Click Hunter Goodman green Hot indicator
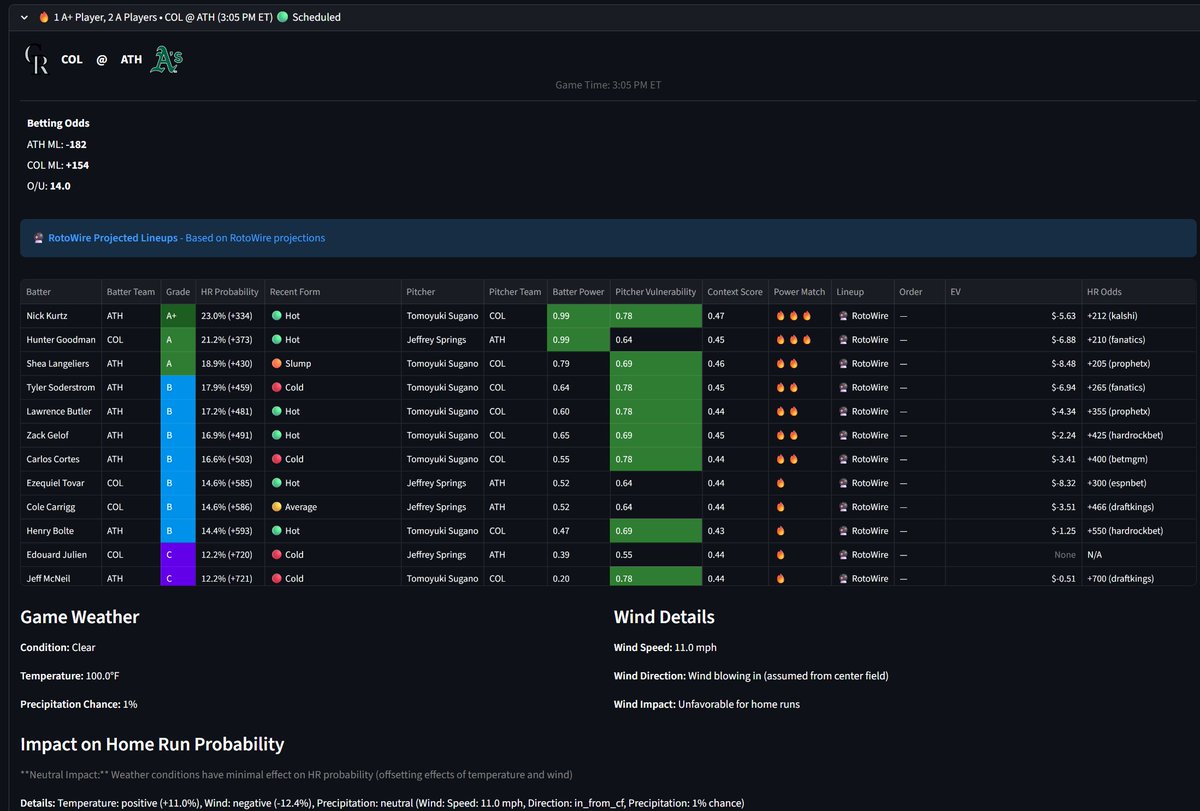 (275, 339)
